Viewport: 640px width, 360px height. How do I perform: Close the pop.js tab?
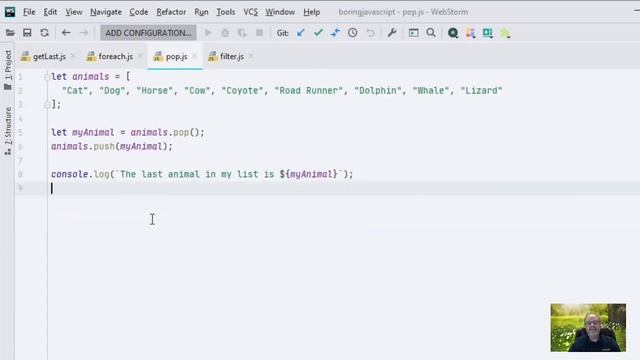pos(195,56)
